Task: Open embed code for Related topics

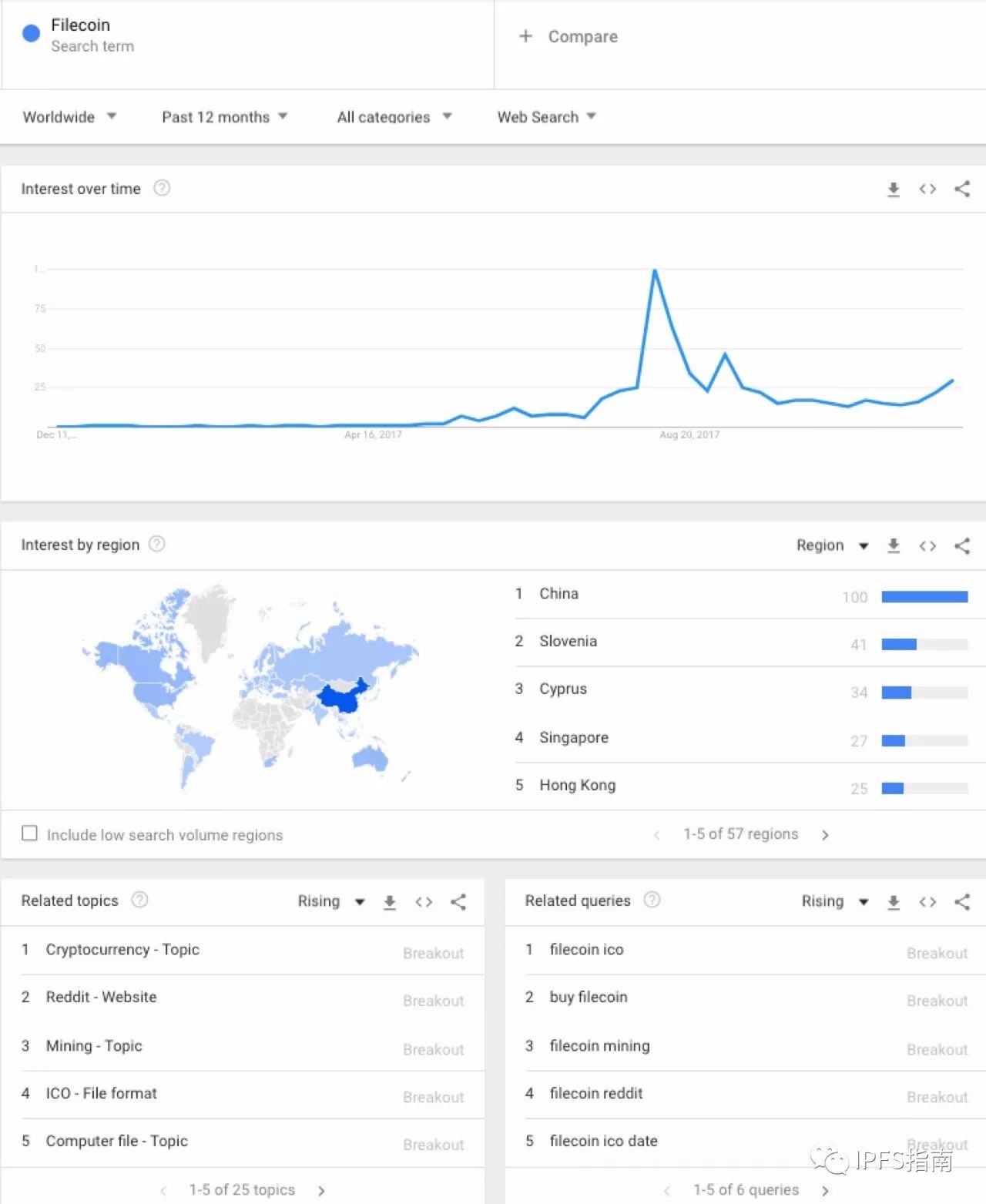Action: (x=424, y=902)
